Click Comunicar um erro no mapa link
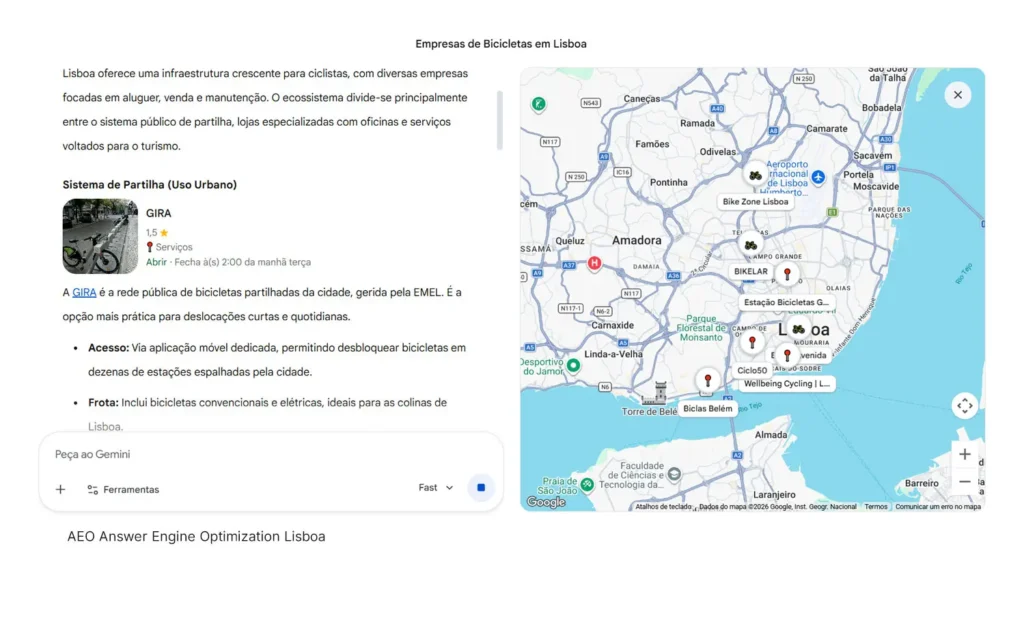The width and height of the screenshot is (1024, 620). (938, 507)
